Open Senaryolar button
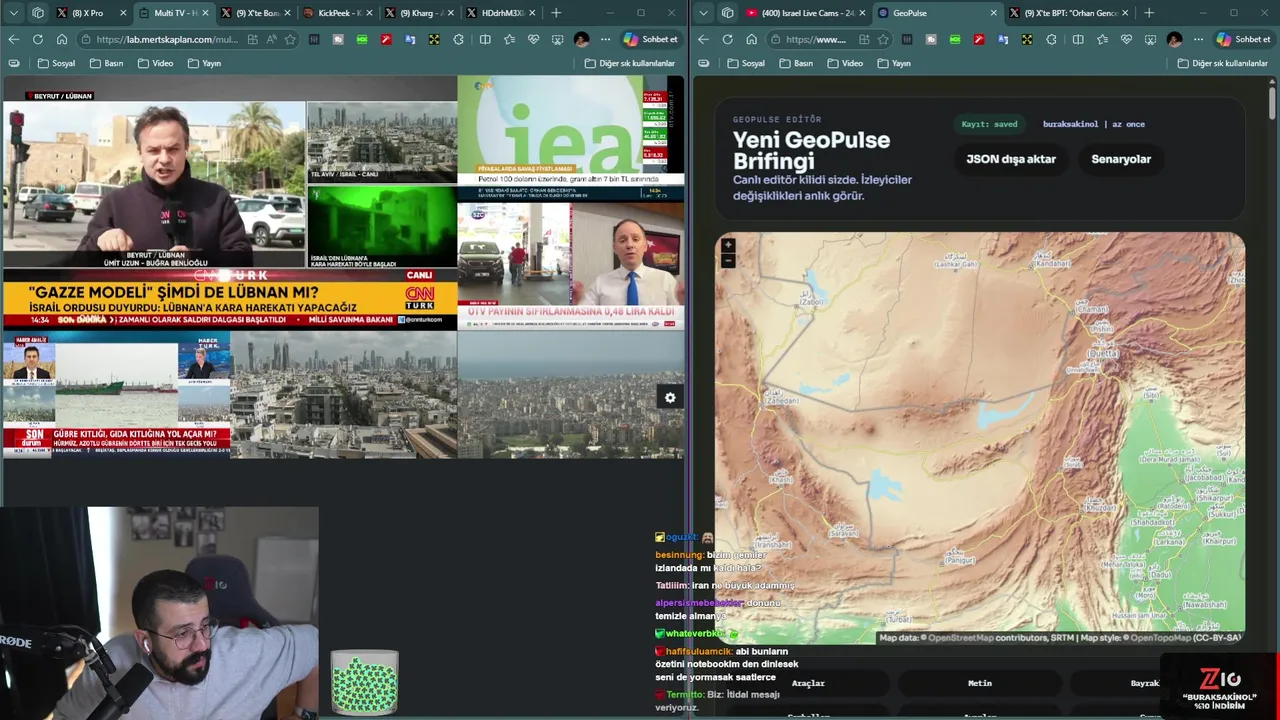Image resolution: width=1280 pixels, height=720 pixels. 1121,159
